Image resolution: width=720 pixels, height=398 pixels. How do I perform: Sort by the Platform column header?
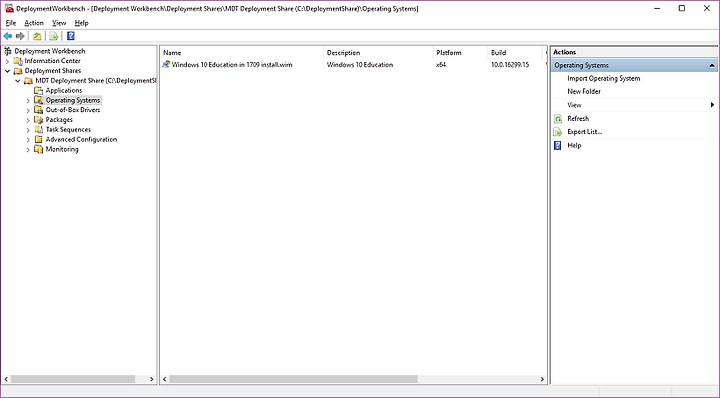(x=460, y=53)
